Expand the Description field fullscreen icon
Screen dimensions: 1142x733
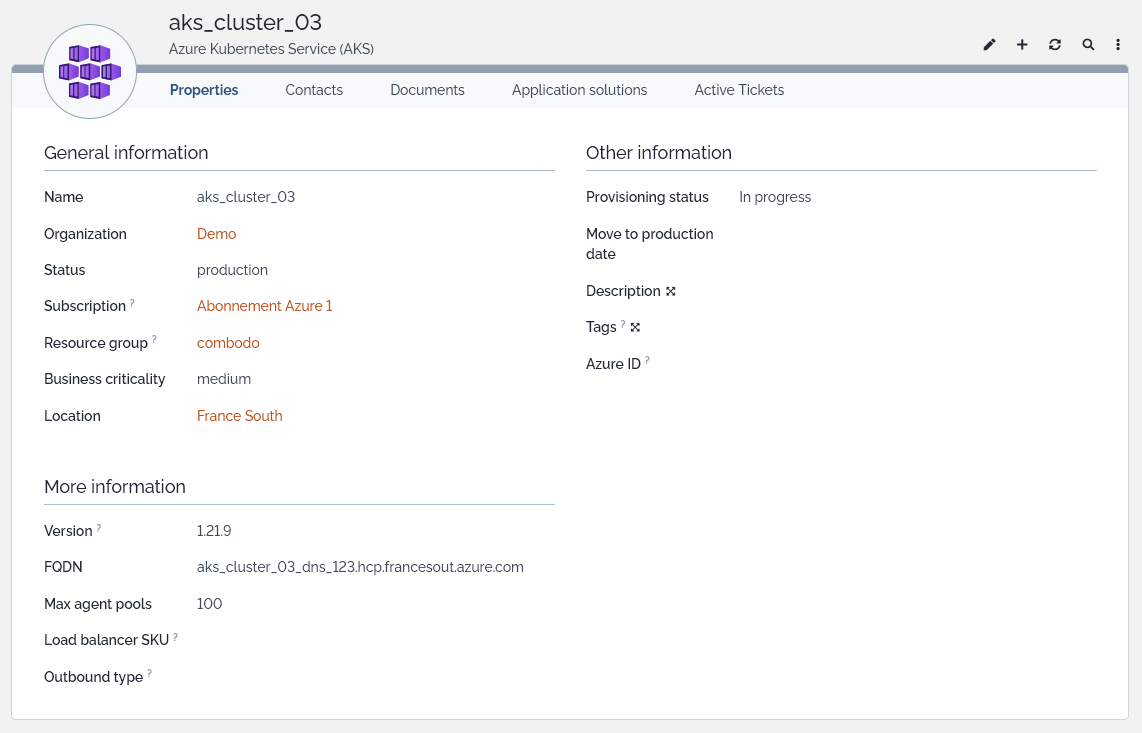[x=671, y=291]
